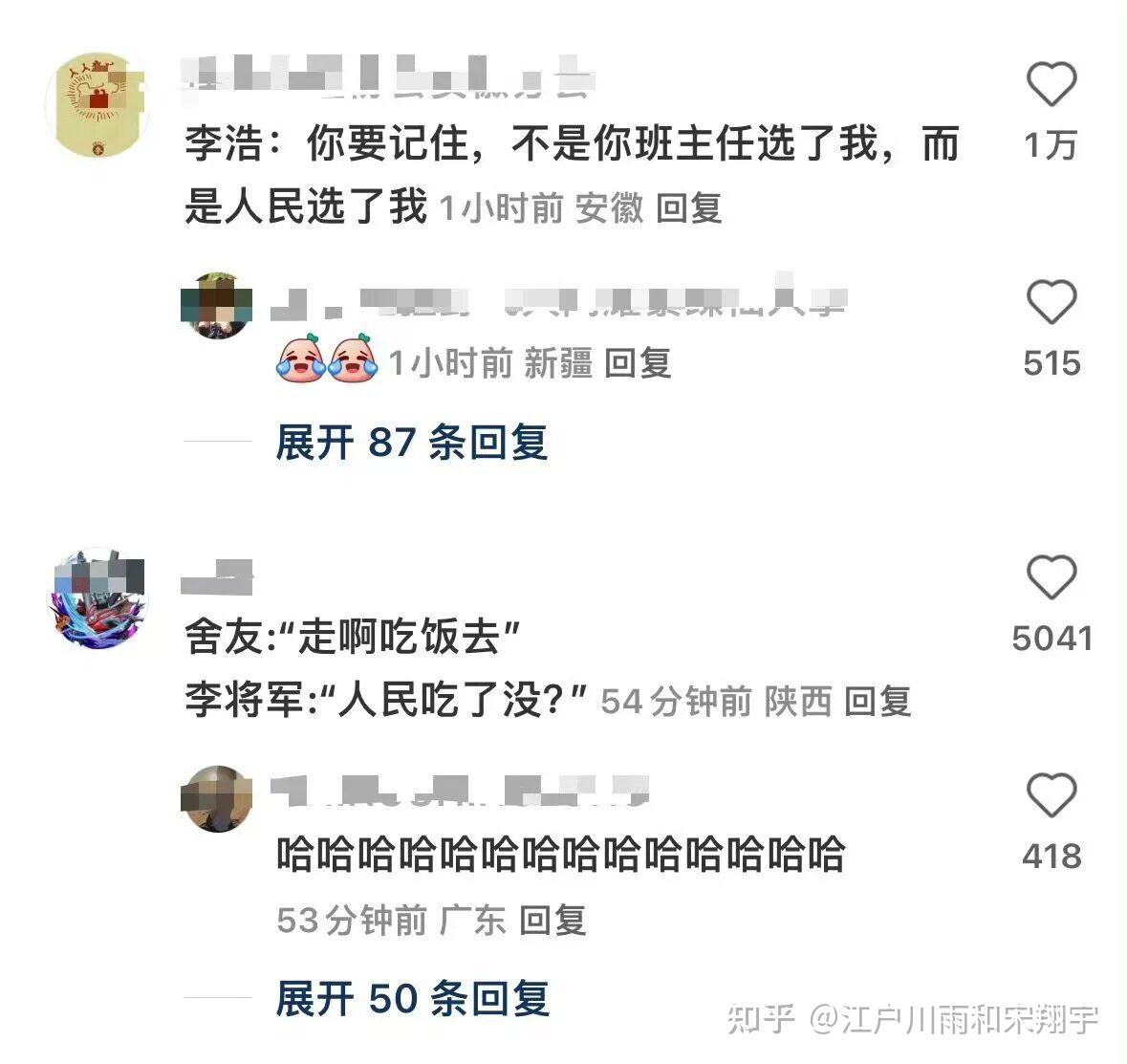Open the 广东 replier's avatar
The image size is (1127, 1064).
[x=216, y=799]
